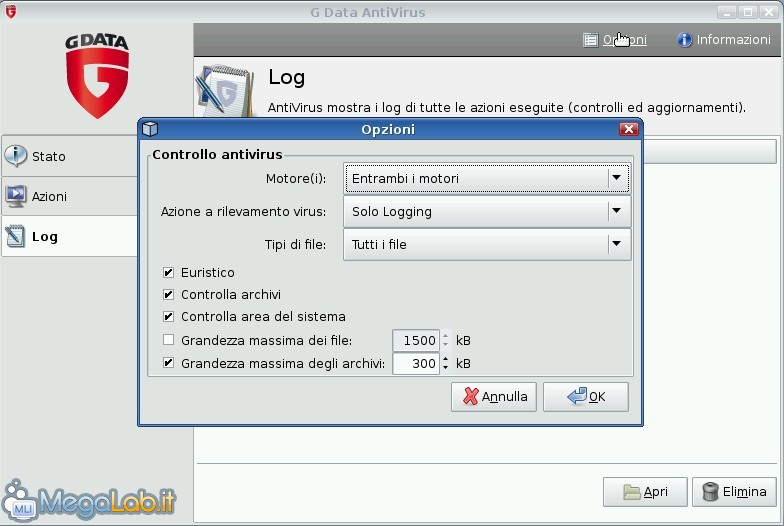The width and height of the screenshot is (784, 526).
Task: Disable Controlla area del sistema
Action: click(168, 316)
